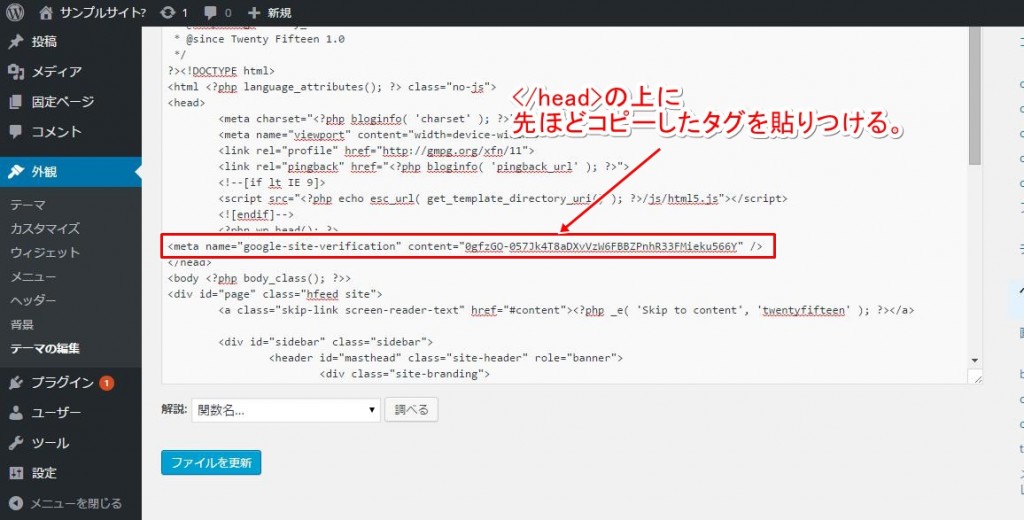Click the <!--[if lt IE 9]> line

coord(272,183)
